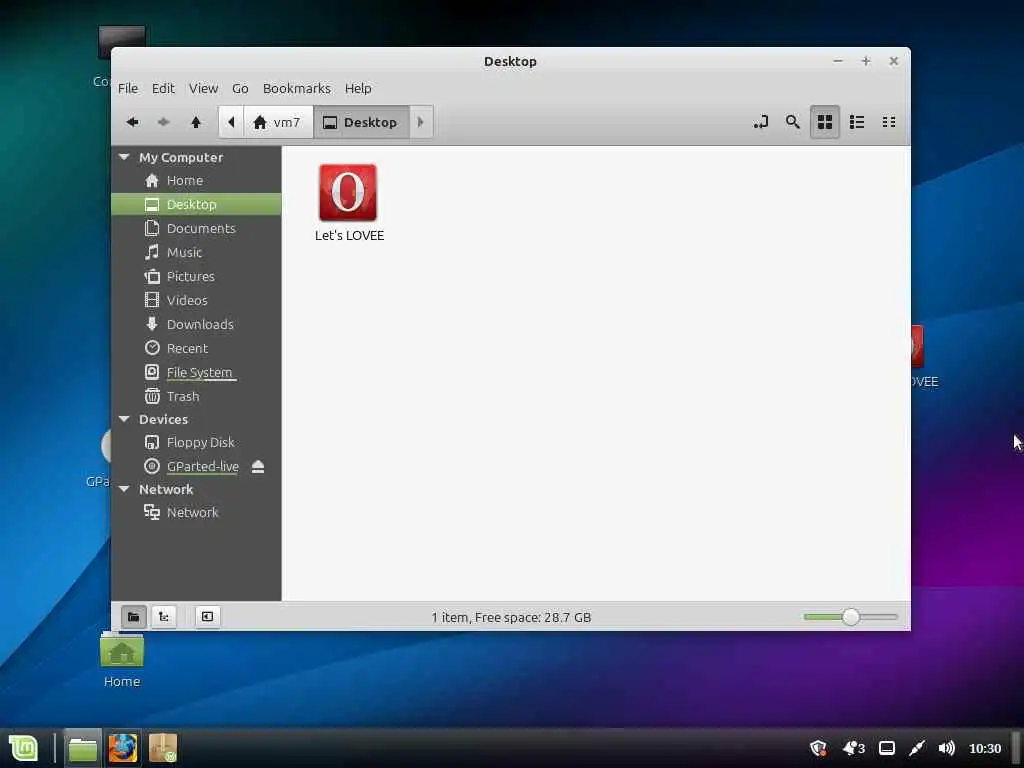Screen dimensions: 1024x768
Task: Click the display tray icon
Action: click(x=887, y=748)
